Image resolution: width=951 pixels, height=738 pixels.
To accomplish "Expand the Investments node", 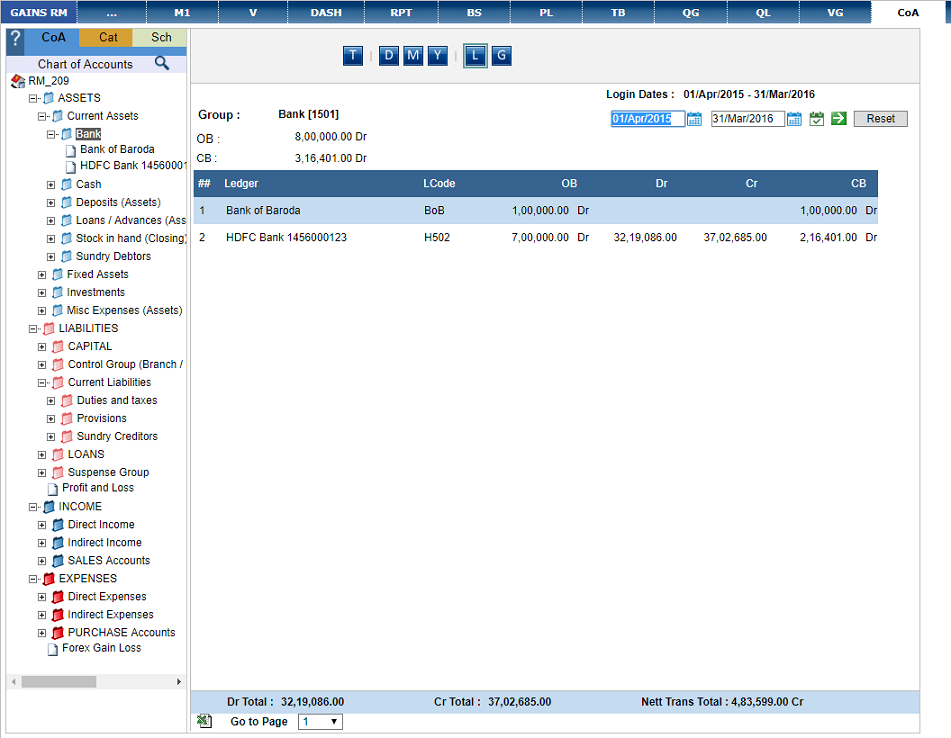I will (x=42, y=293).
